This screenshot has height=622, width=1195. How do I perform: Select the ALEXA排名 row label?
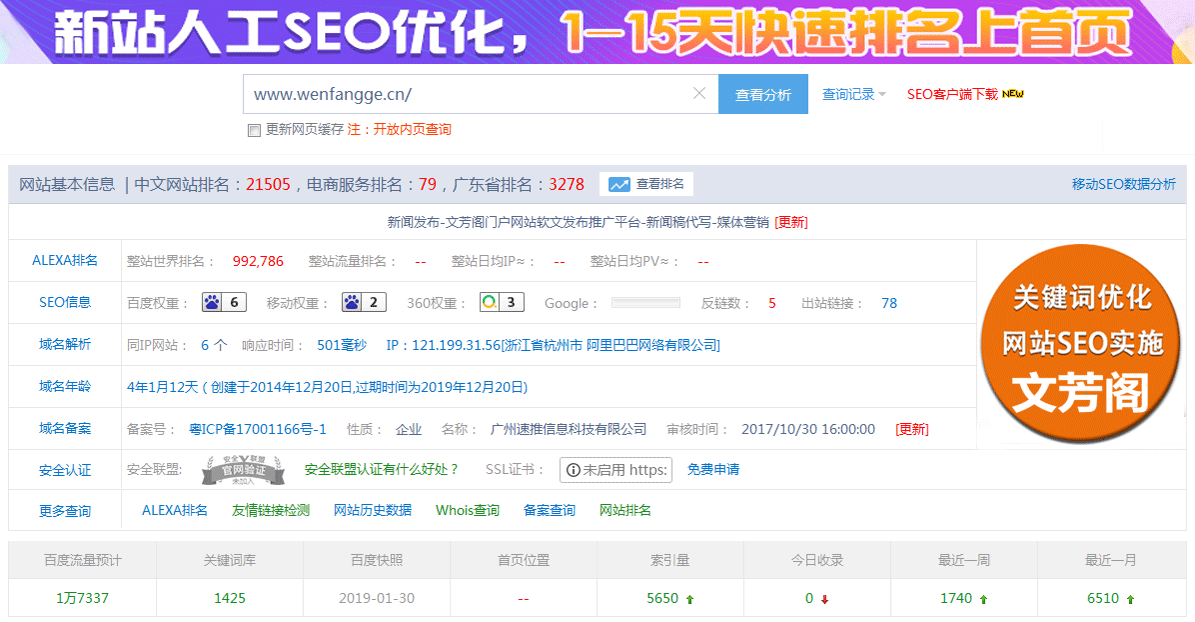pos(65,261)
